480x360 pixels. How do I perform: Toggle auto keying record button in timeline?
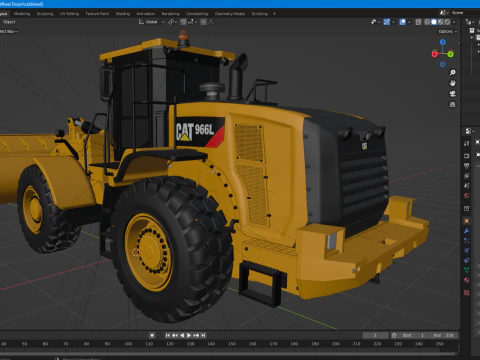click(x=152, y=335)
